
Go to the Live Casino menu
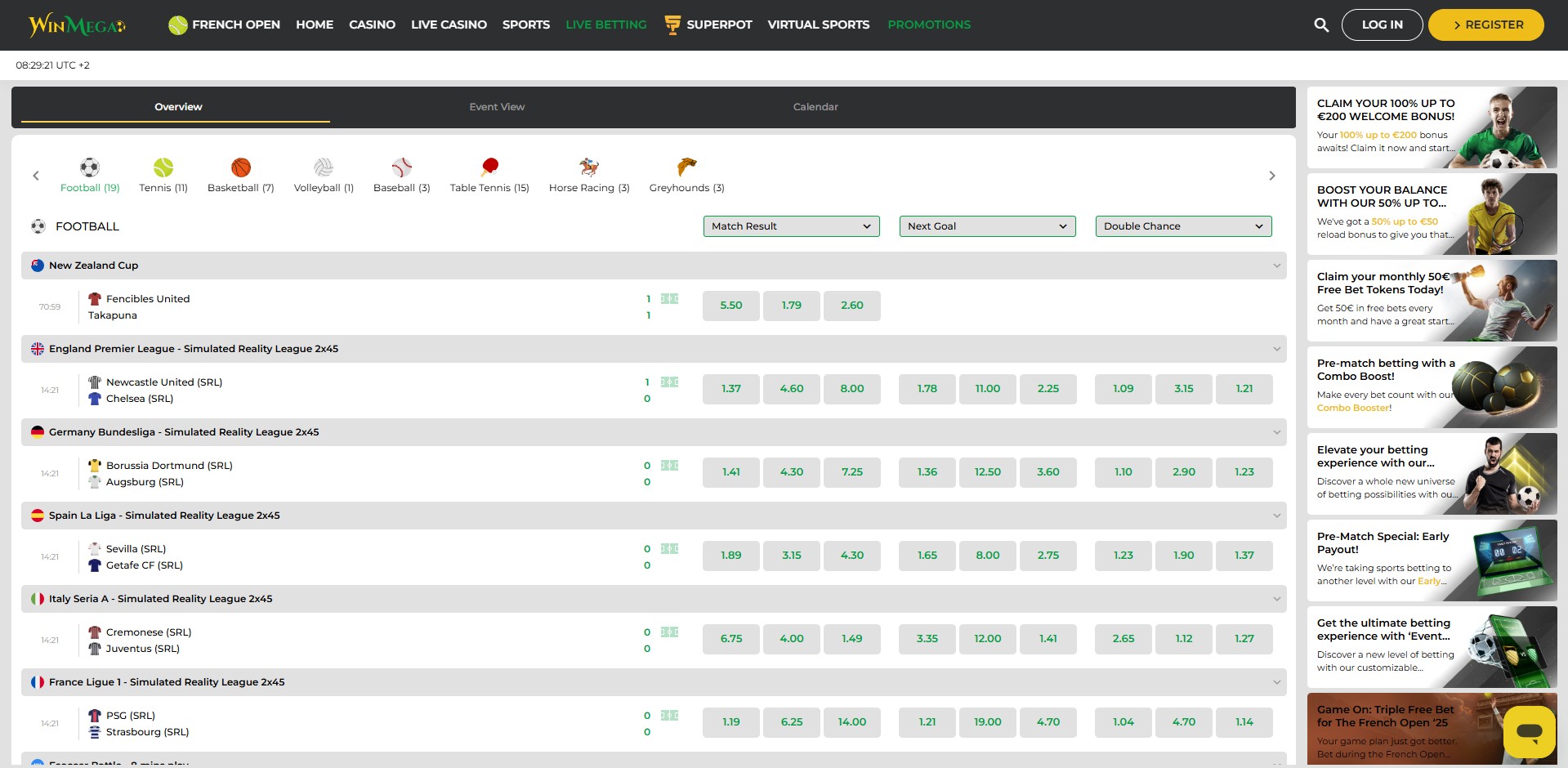449,25
